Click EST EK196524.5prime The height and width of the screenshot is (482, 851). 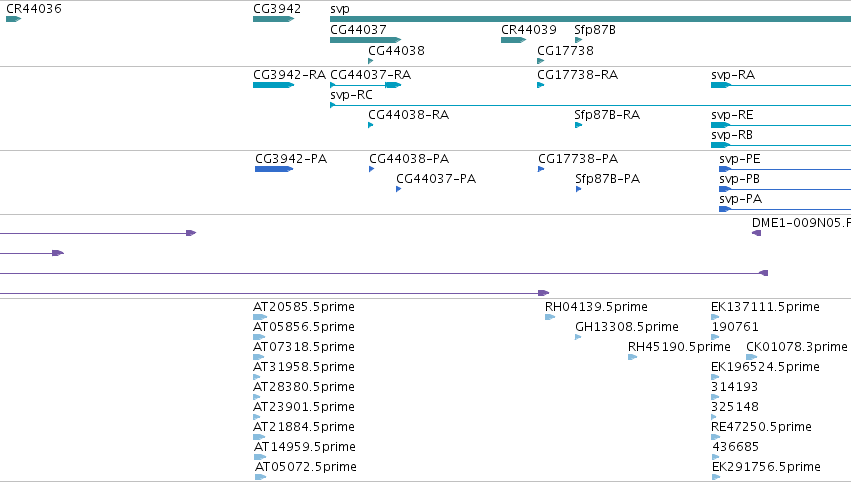715,377
